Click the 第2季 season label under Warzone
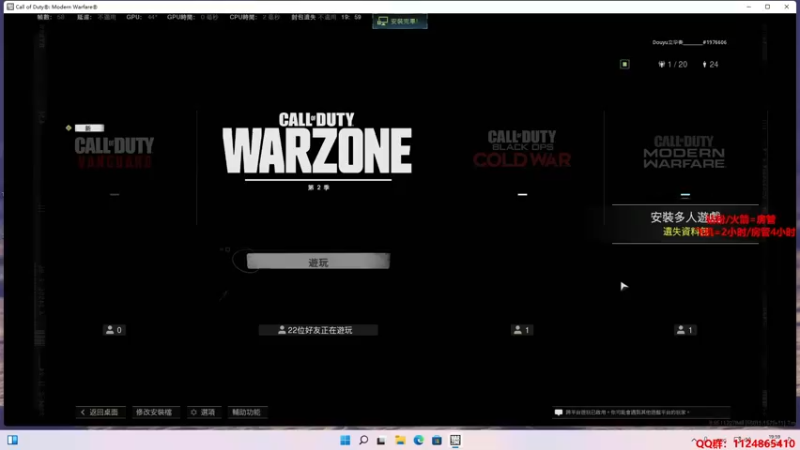 point(318,188)
